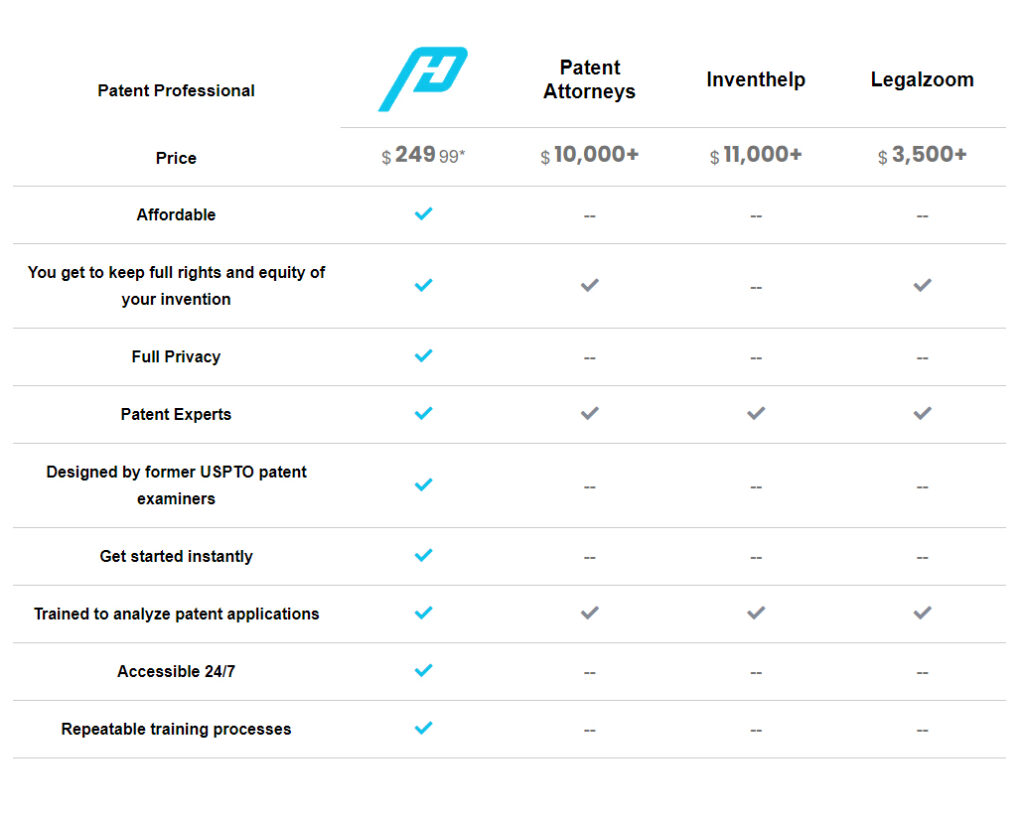
Task: Click the blue checkmark in Full Privacy row
Action: coord(423,356)
